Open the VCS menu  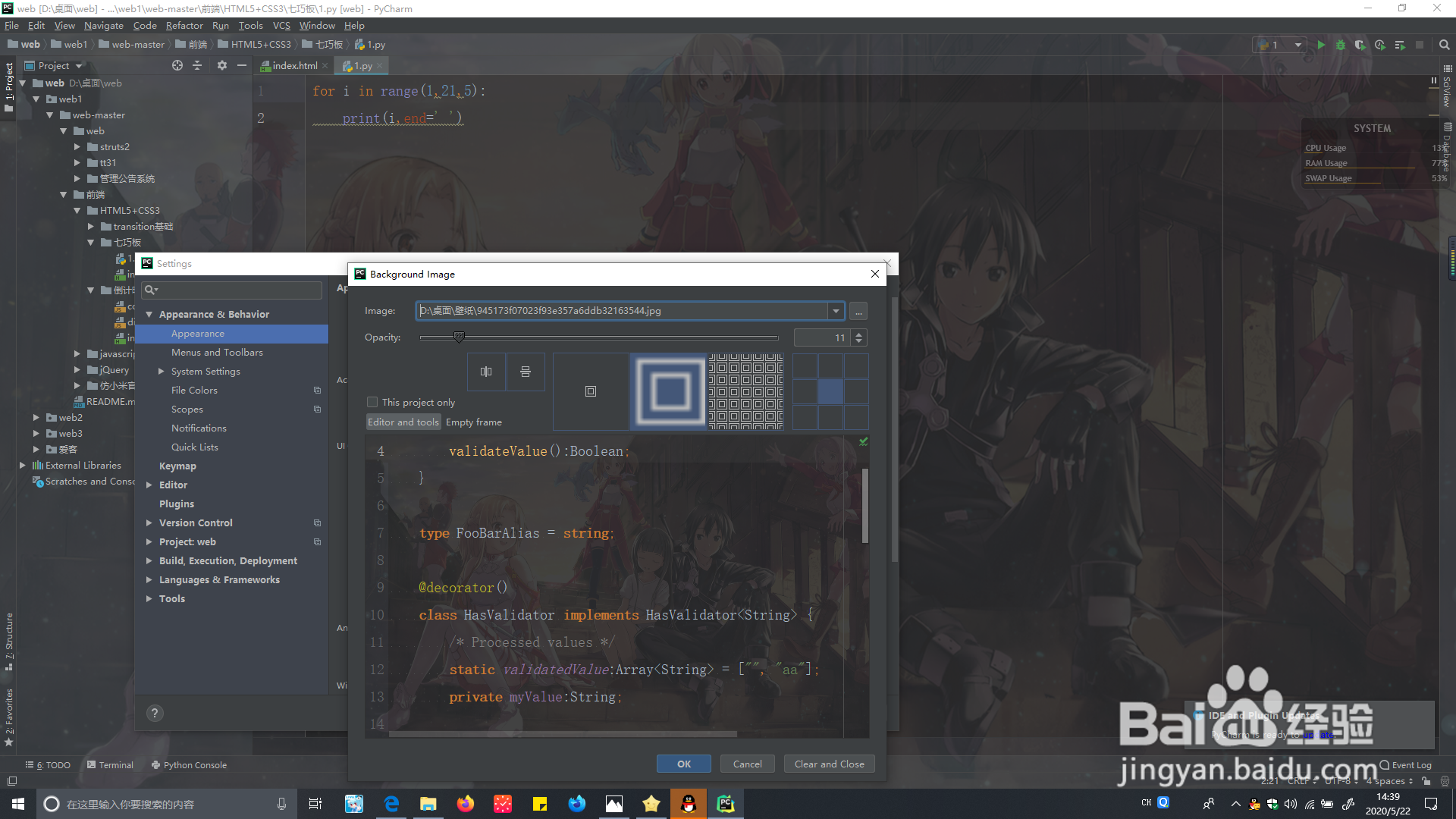[x=281, y=26]
